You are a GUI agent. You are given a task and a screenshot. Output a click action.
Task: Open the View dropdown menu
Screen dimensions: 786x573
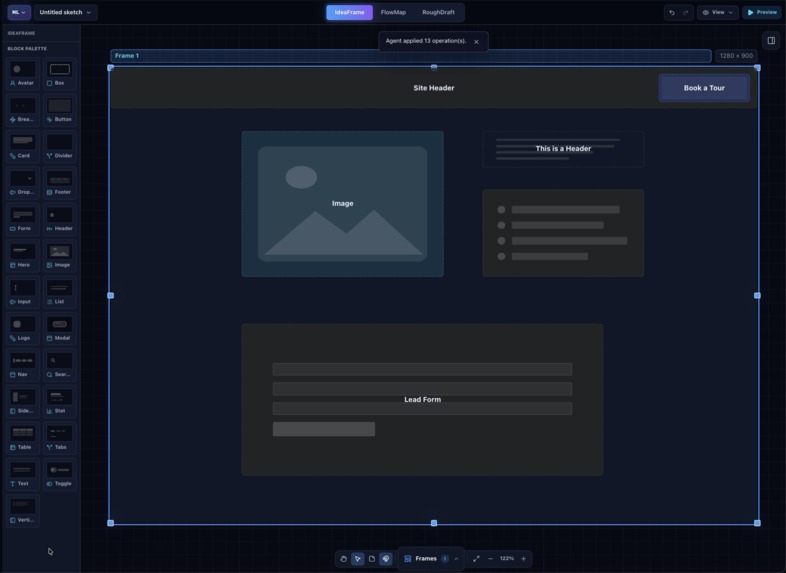coord(718,13)
